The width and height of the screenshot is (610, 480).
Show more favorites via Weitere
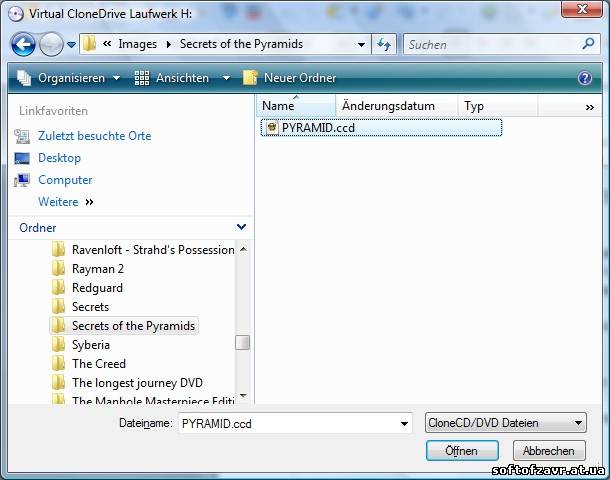click(66, 202)
